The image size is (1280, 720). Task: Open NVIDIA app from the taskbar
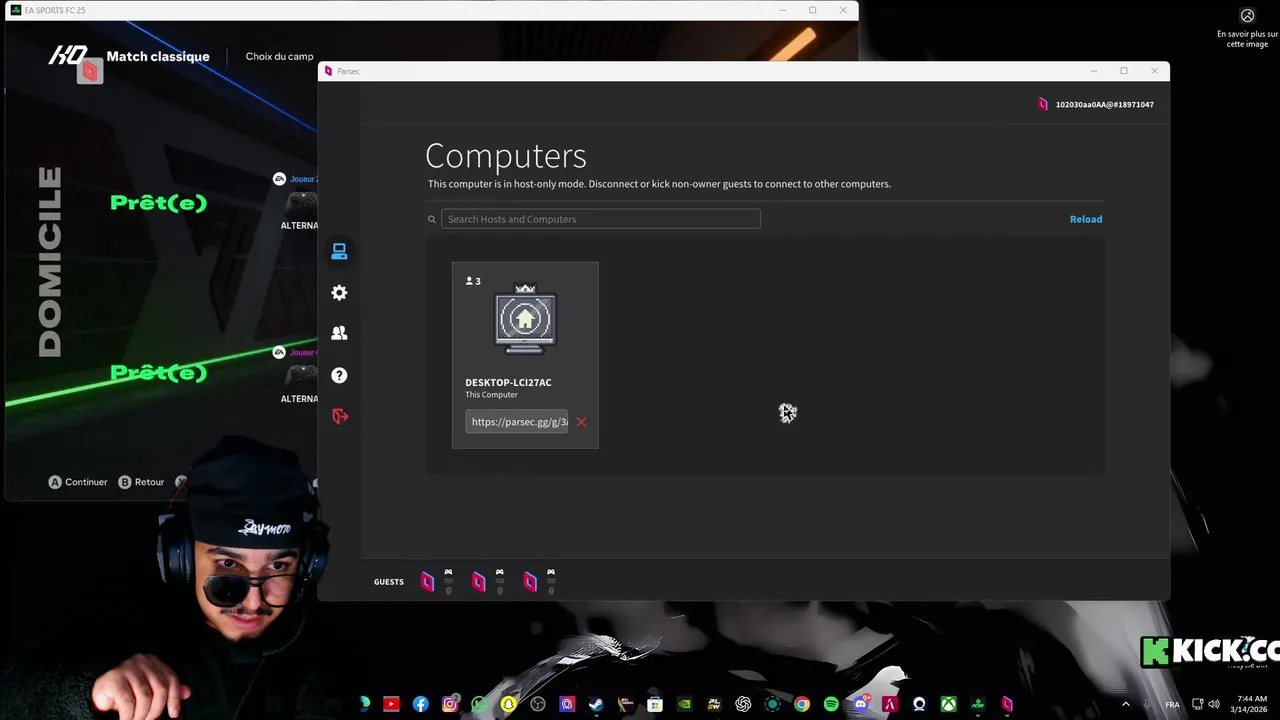pyautogui.click(x=685, y=704)
